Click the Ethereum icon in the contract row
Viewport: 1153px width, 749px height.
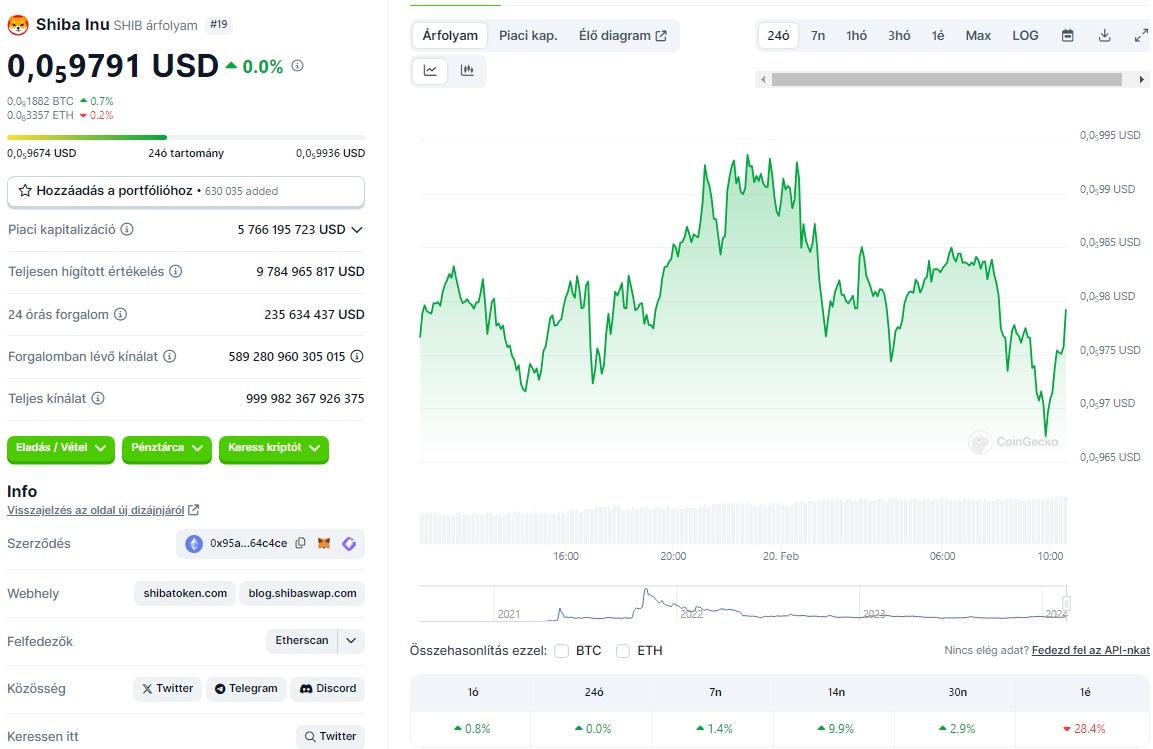pos(193,543)
